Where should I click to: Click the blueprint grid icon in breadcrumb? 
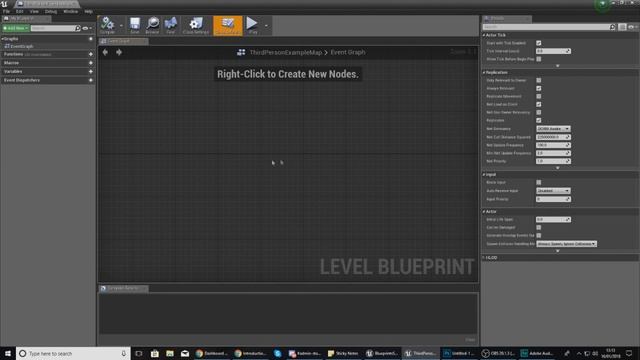241,52
